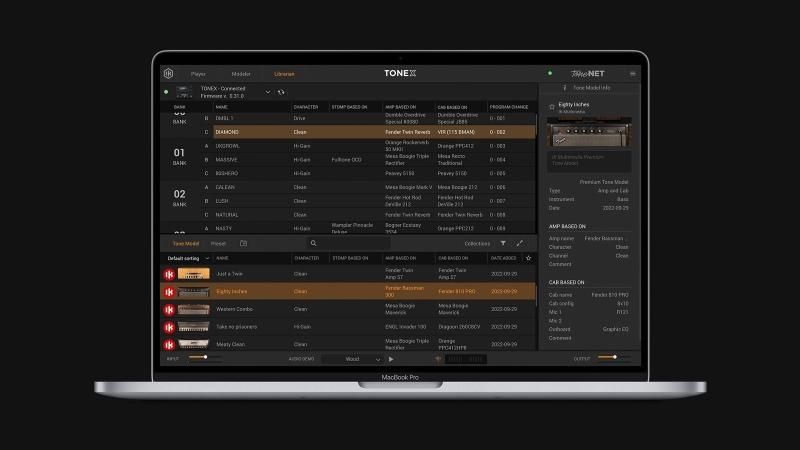Screen dimensions: 800x450
Task: Select the 'Take no prisoners' tone model name
Action: click(x=236, y=327)
